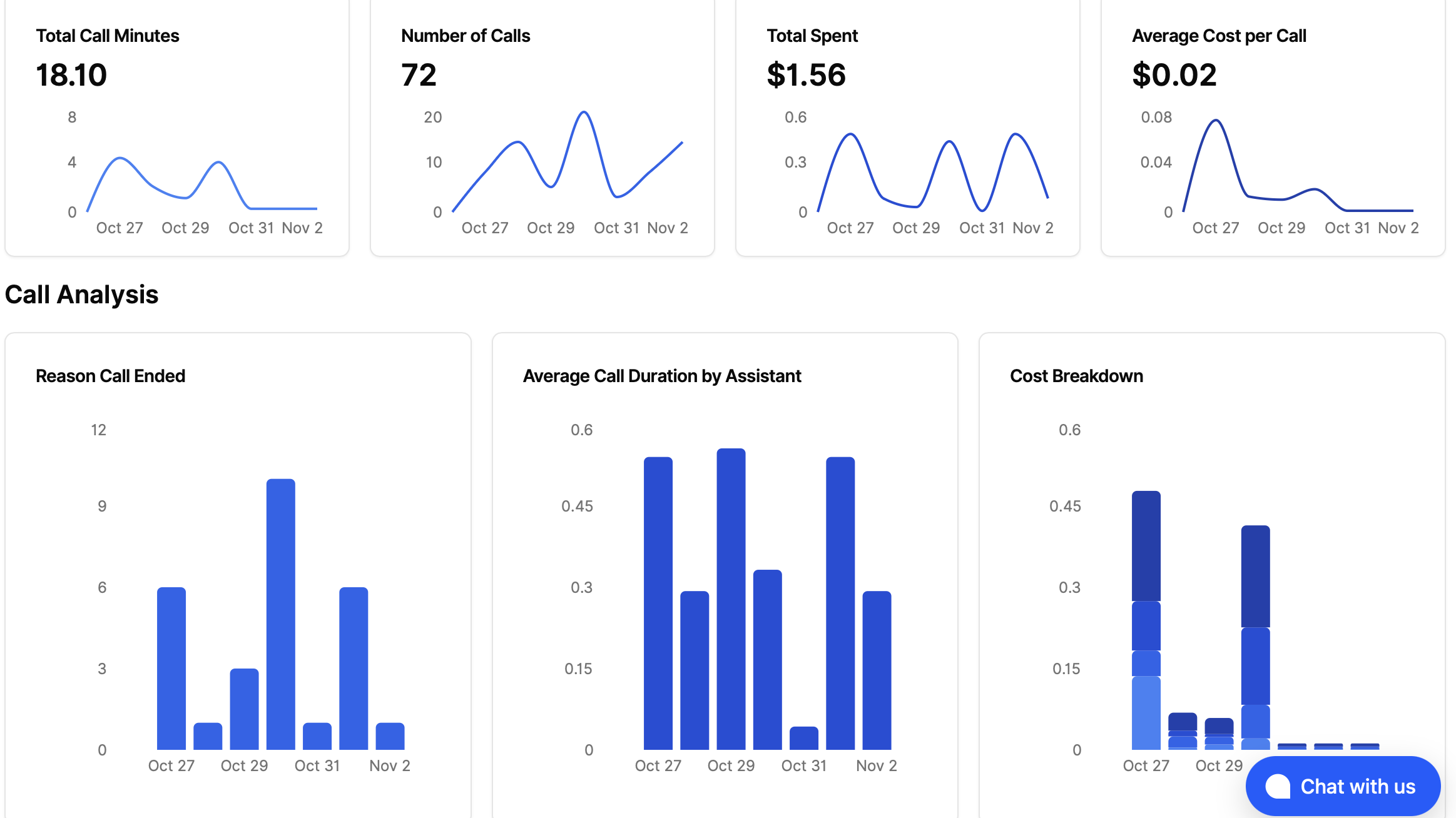
Task: Click the shortest bar in Average Call Duration
Action: (803, 738)
